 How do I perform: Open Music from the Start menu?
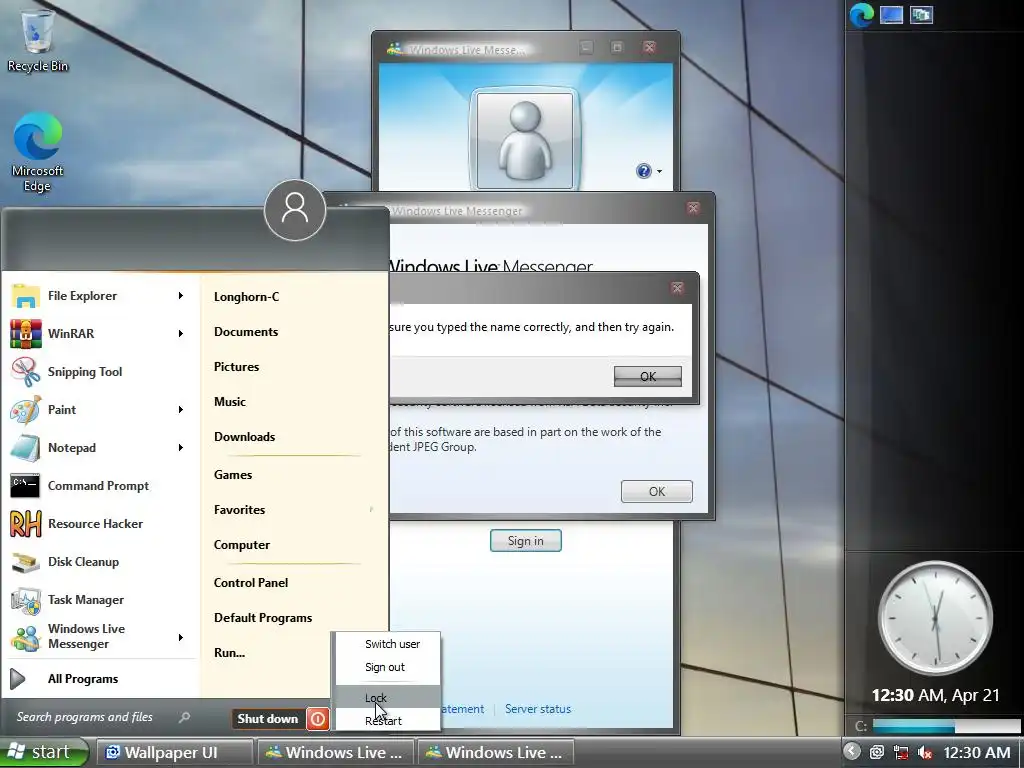(x=230, y=402)
